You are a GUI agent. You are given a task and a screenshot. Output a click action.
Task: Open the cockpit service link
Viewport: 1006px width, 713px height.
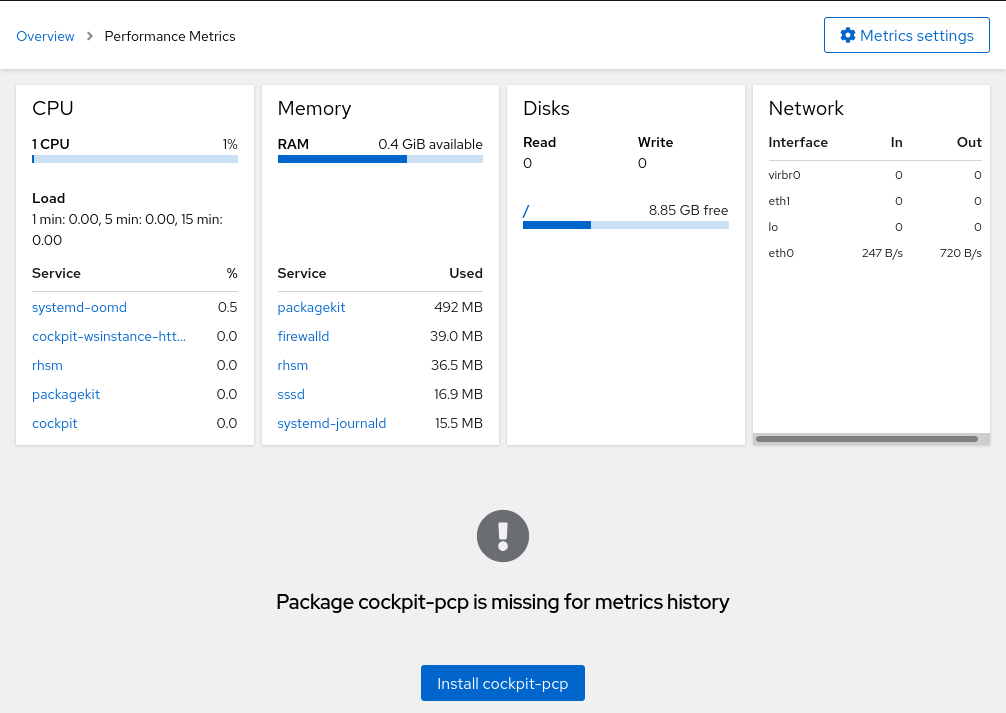click(x=55, y=423)
